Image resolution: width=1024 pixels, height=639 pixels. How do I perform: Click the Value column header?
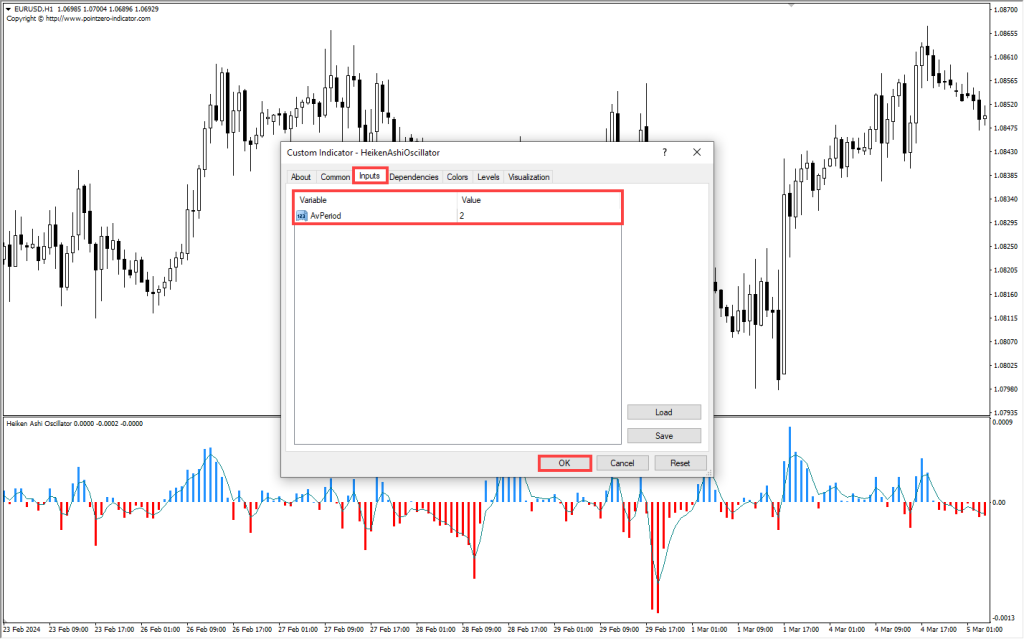pyautogui.click(x=539, y=200)
